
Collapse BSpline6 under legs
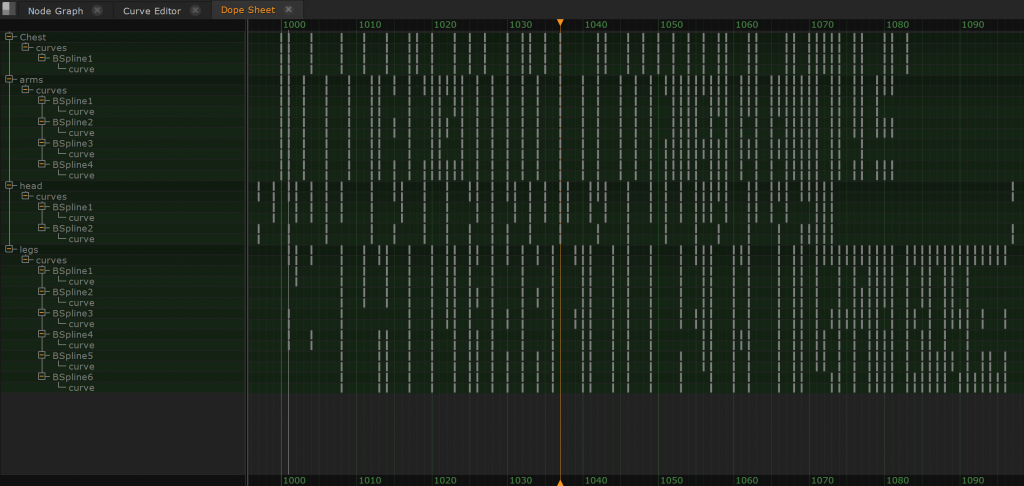[42, 377]
